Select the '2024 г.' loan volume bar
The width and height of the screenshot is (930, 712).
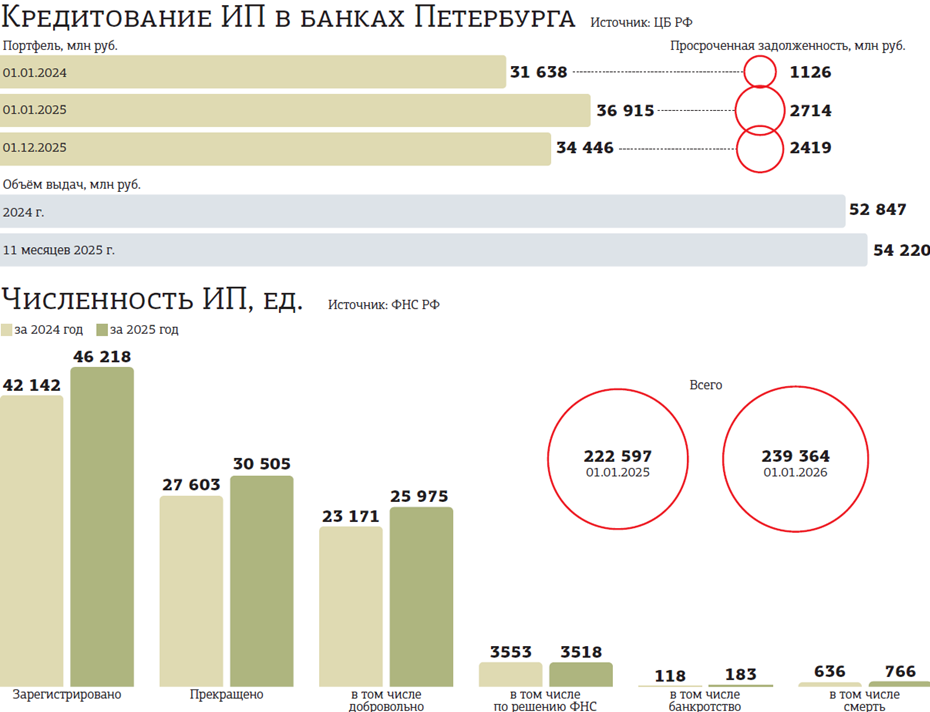[422, 211]
